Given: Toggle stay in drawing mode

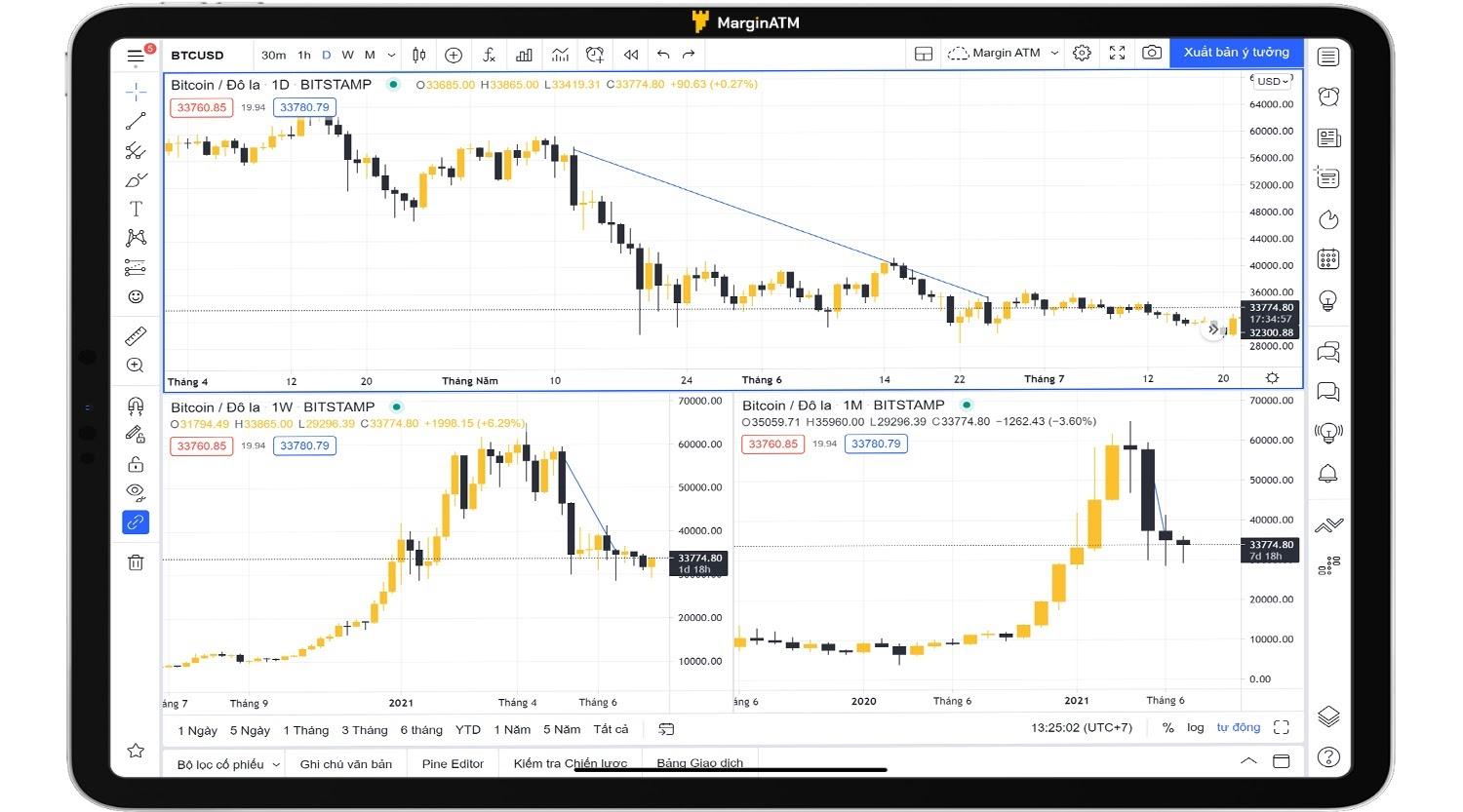Looking at the screenshot, I should [x=136, y=435].
